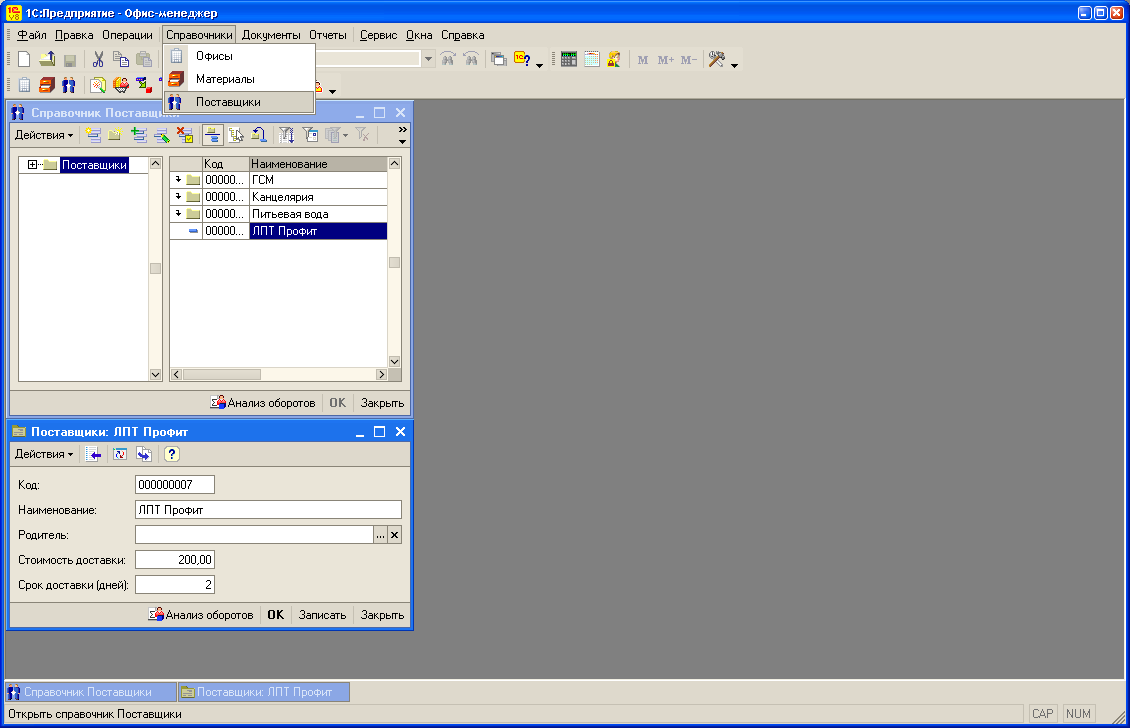
Task: Click the Open file icon
Action: point(47,59)
